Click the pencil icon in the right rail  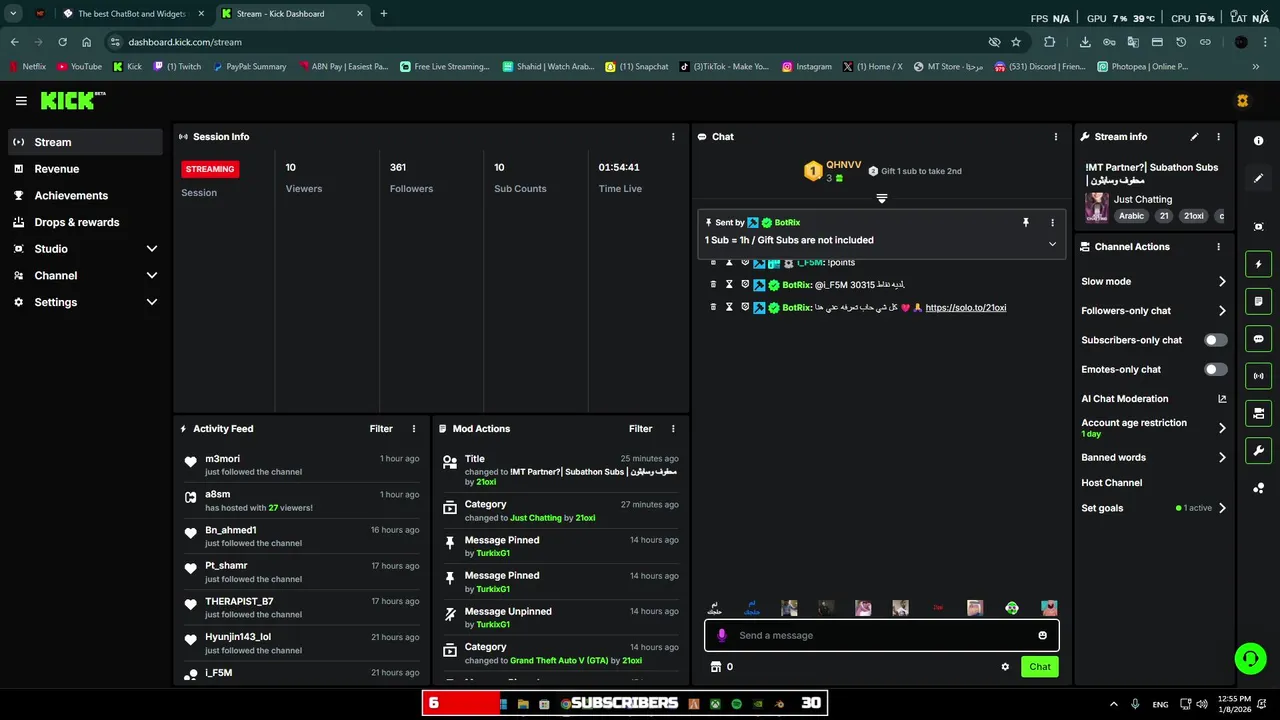point(1259,178)
